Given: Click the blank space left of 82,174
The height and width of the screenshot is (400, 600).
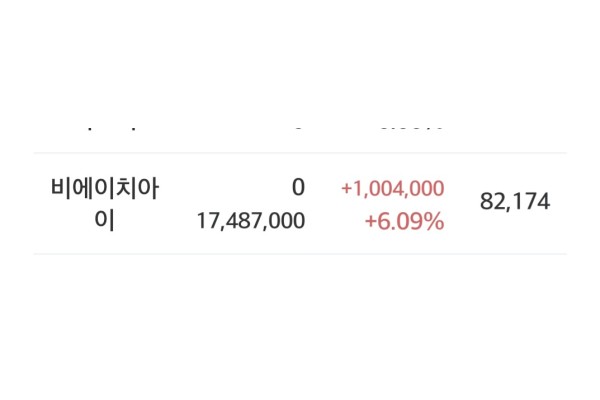Looking at the screenshot, I should [462, 202].
